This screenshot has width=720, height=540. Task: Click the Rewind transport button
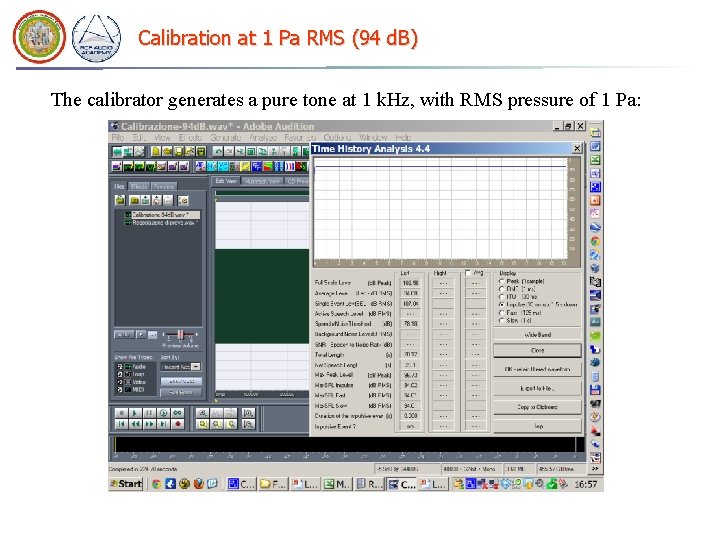[135, 424]
